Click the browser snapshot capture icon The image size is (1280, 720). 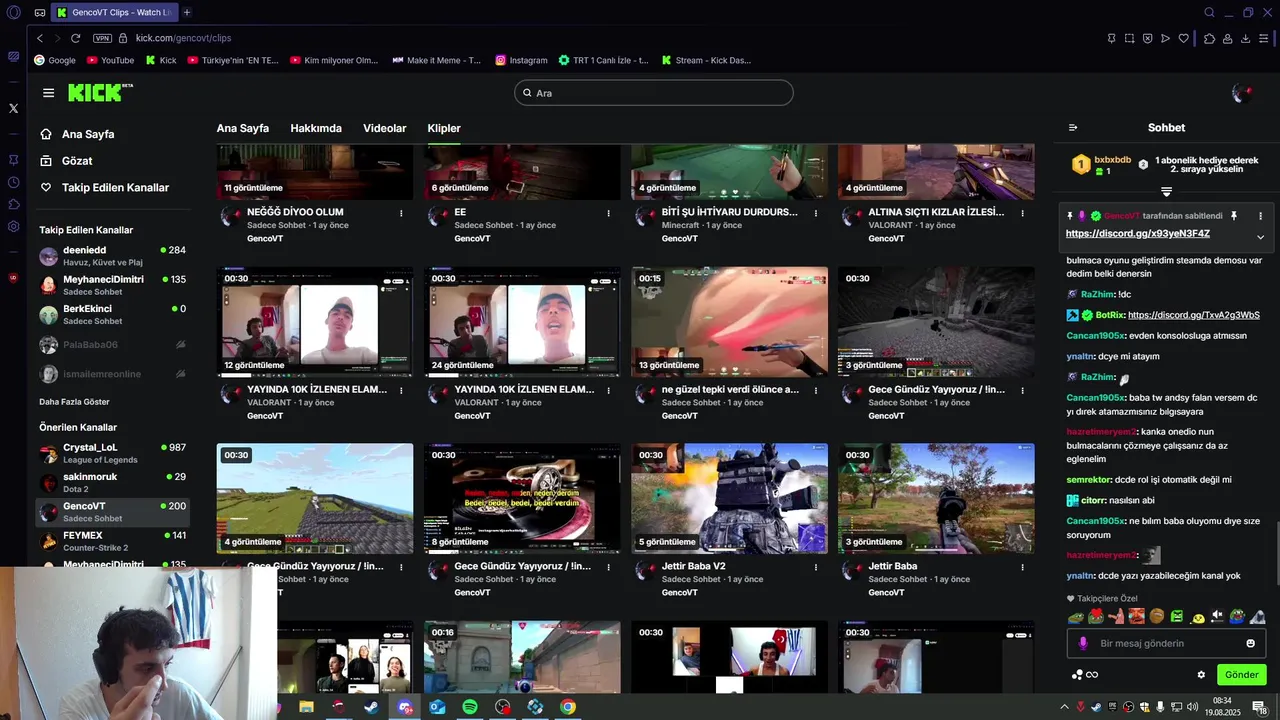coord(1129,38)
